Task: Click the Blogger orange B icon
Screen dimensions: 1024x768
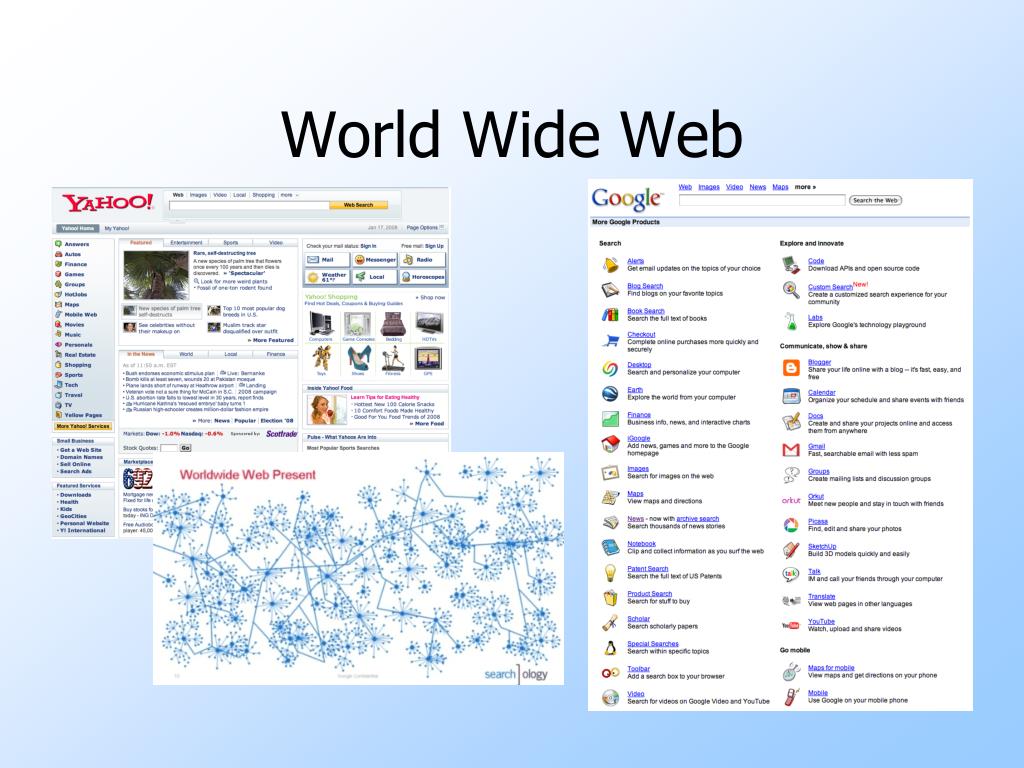Action: pos(791,368)
